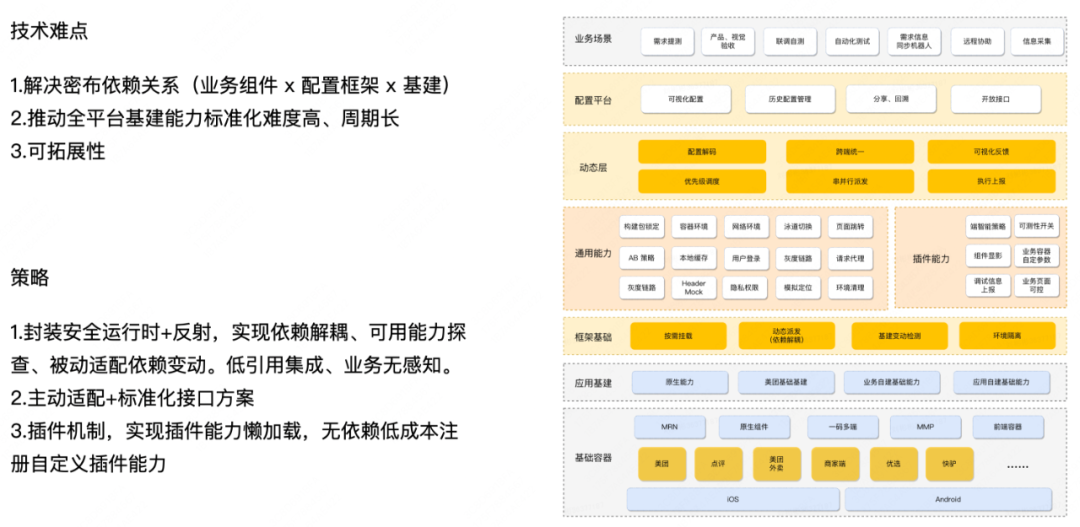Click the 原生组件 box
The width and height of the screenshot is (1080, 527).
coord(754,427)
